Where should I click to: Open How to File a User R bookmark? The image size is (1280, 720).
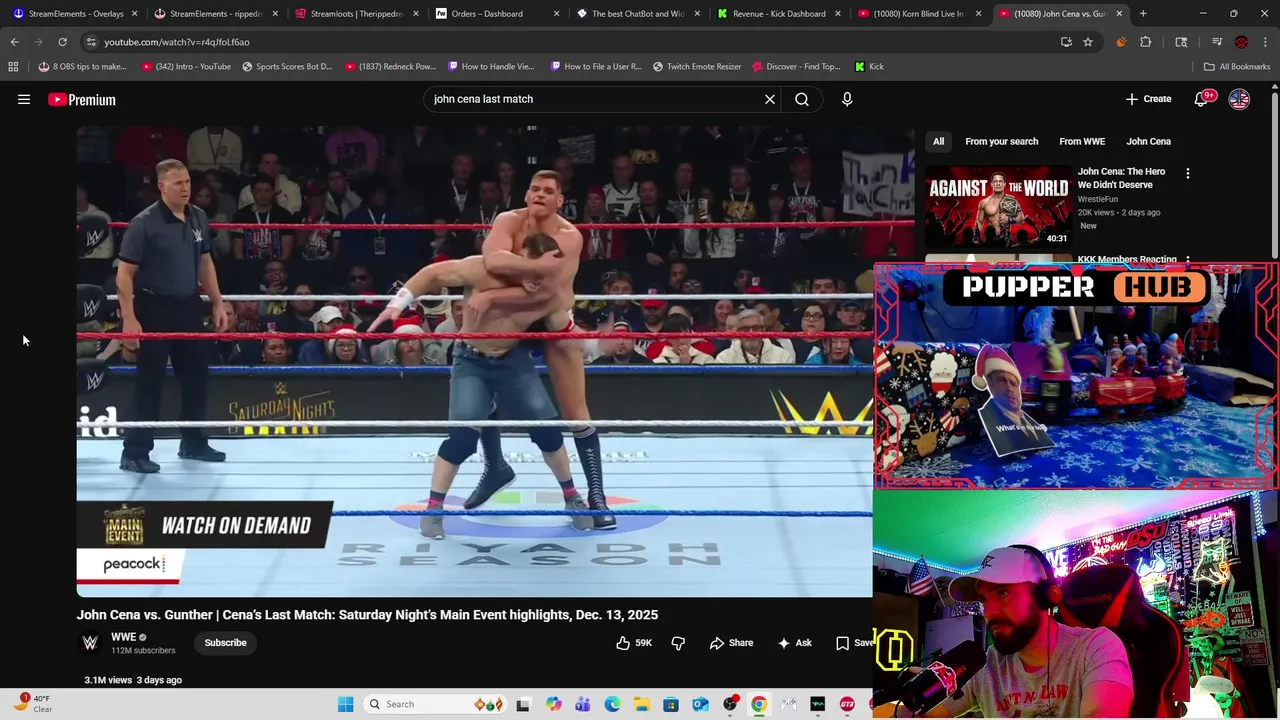click(596, 66)
